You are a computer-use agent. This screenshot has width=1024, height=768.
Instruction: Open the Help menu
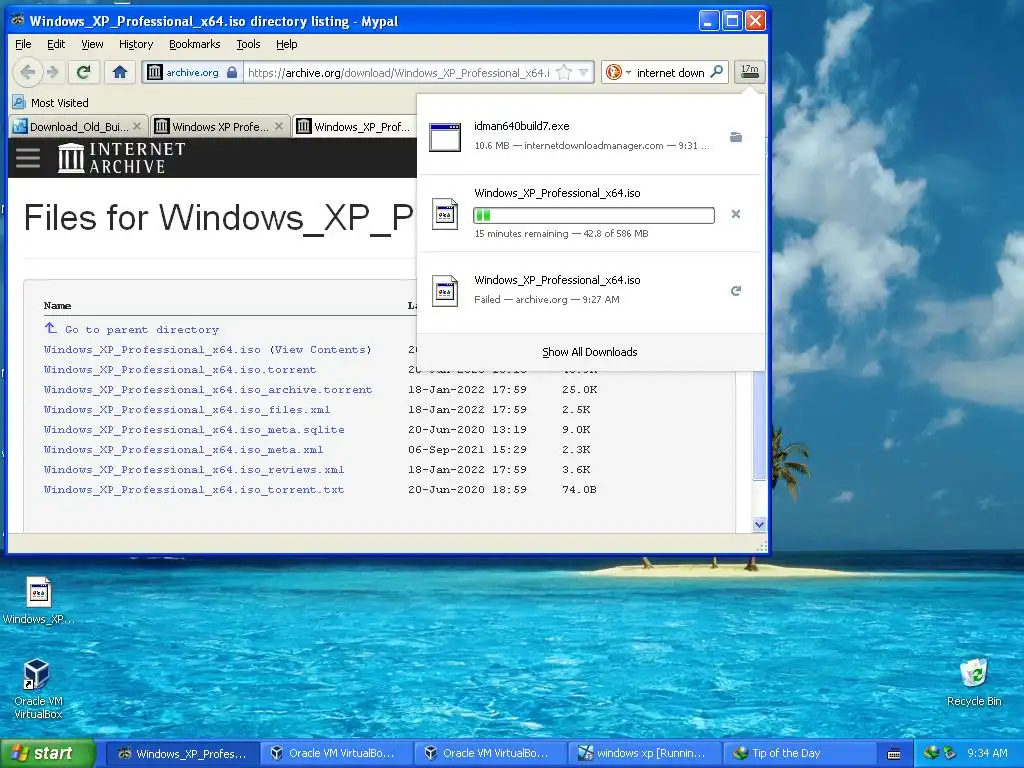tap(286, 44)
